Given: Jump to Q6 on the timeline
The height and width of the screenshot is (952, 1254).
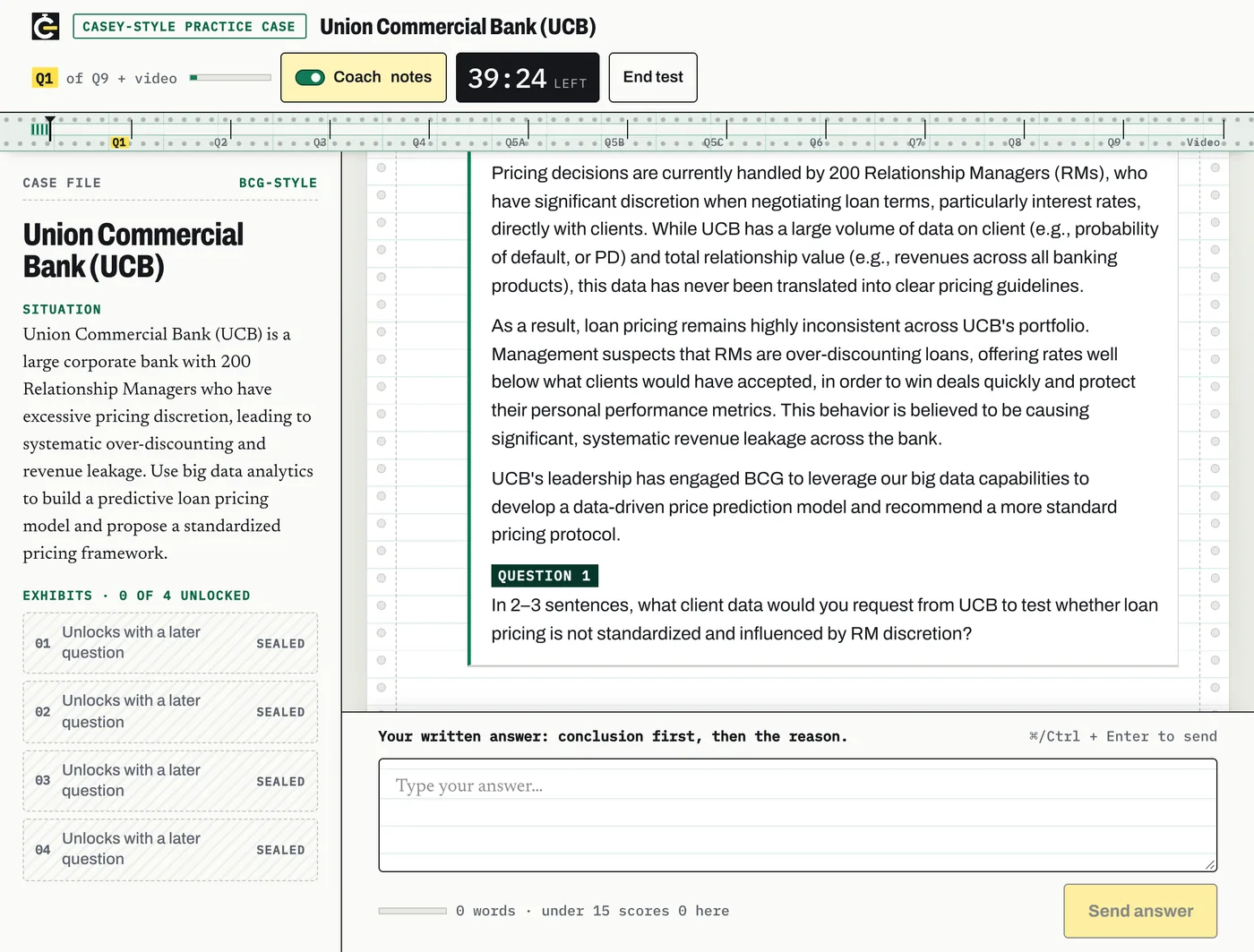Looking at the screenshot, I should pyautogui.click(x=816, y=142).
